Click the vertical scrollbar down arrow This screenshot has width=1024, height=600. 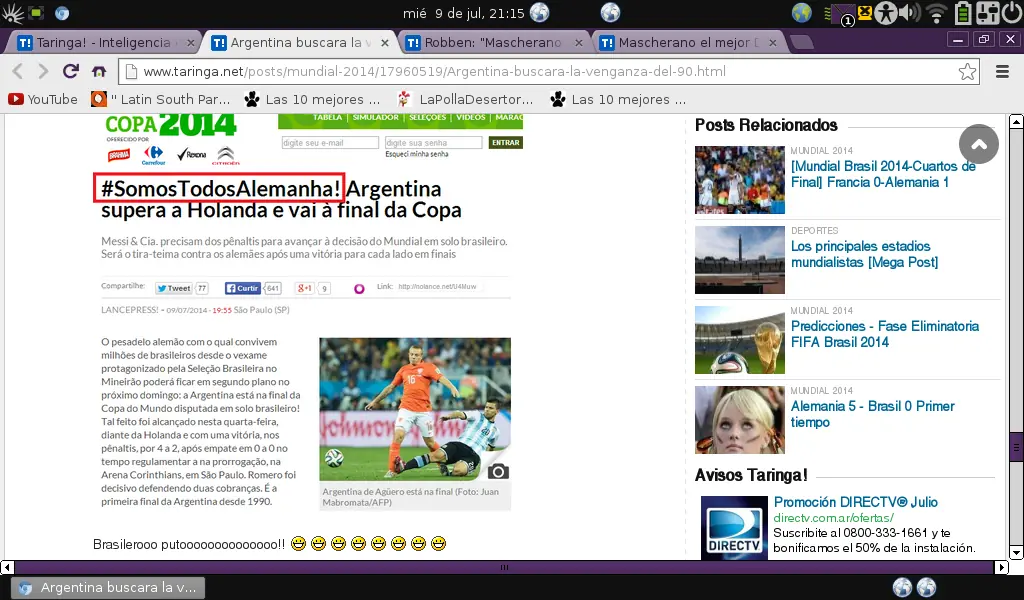pyautogui.click(x=1016, y=553)
